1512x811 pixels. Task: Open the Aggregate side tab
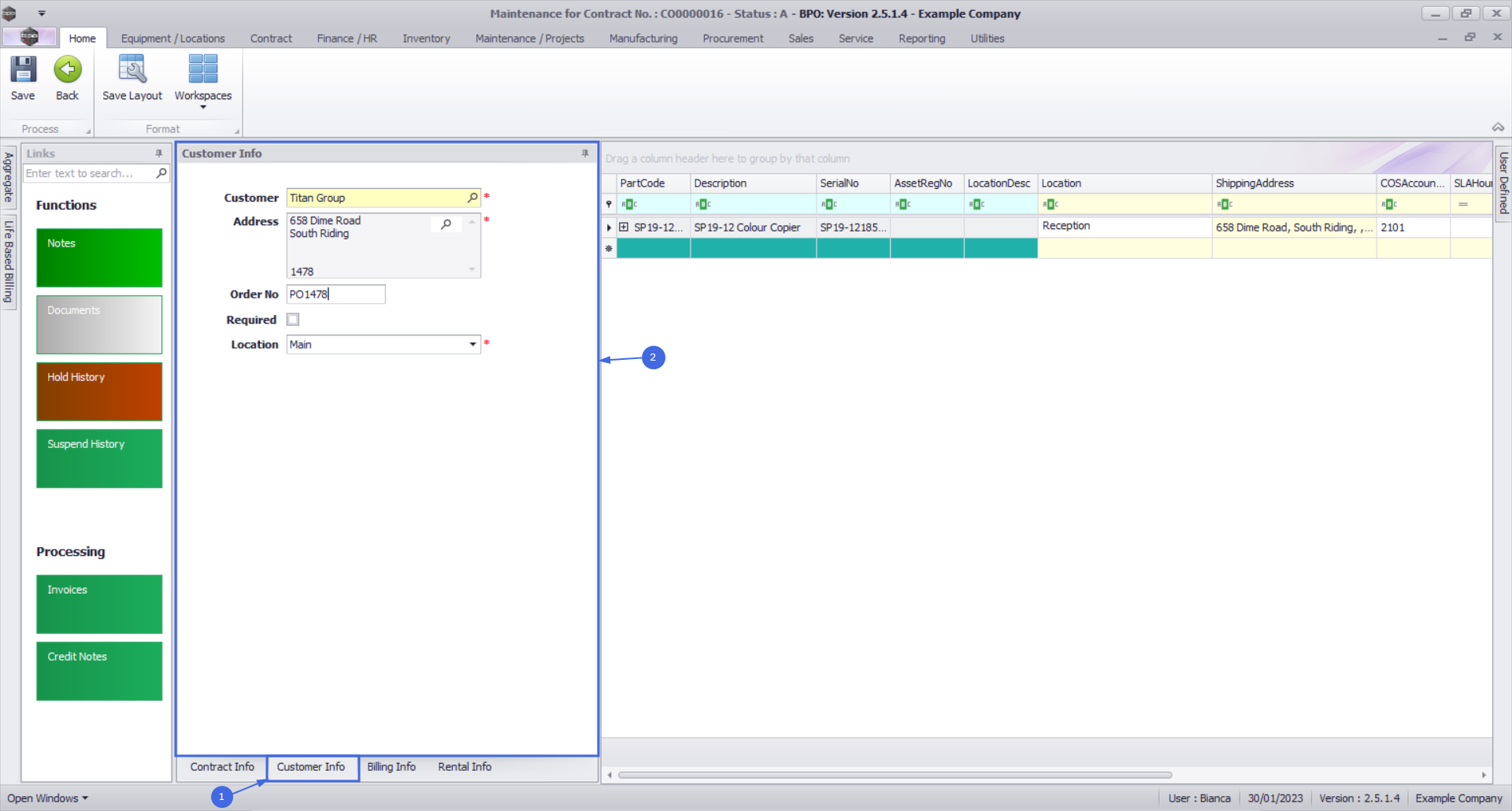coord(9,177)
